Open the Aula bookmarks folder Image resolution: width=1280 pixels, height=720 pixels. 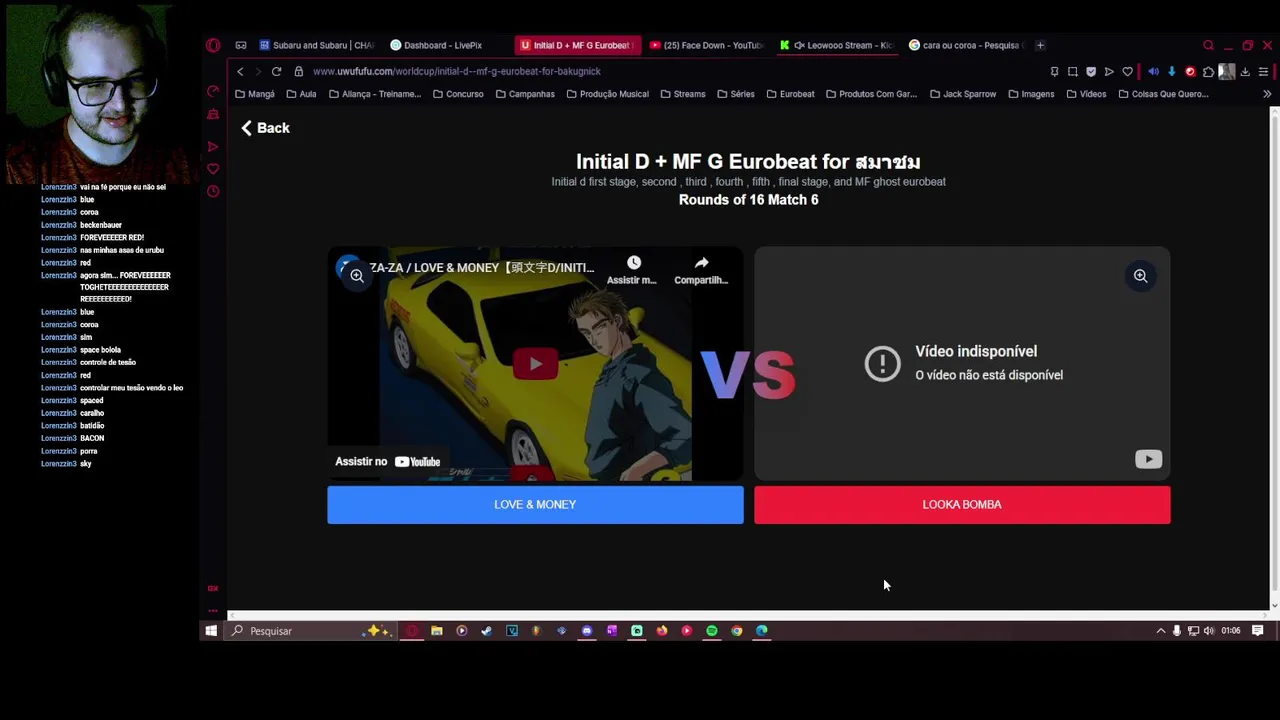[x=301, y=94]
